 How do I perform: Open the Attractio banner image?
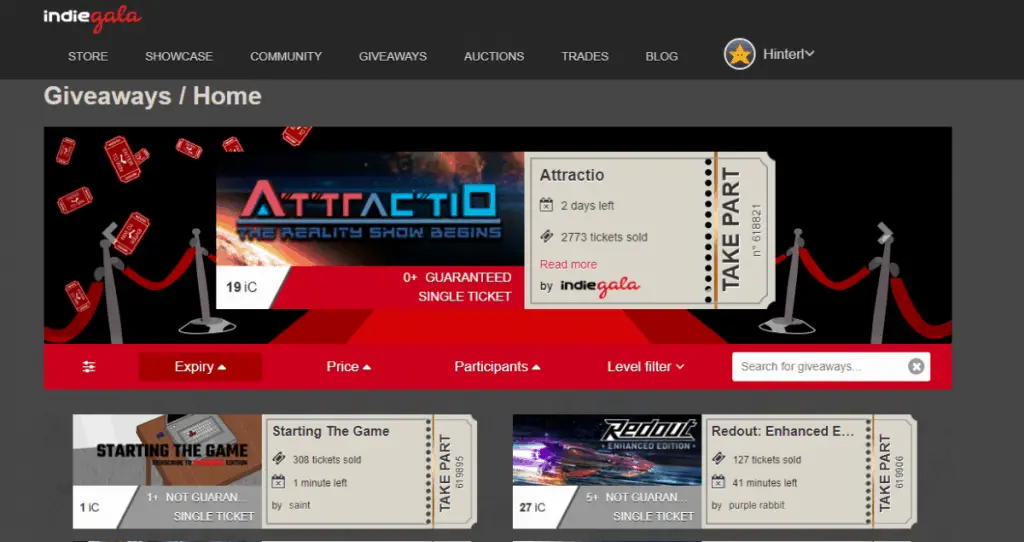(x=370, y=209)
